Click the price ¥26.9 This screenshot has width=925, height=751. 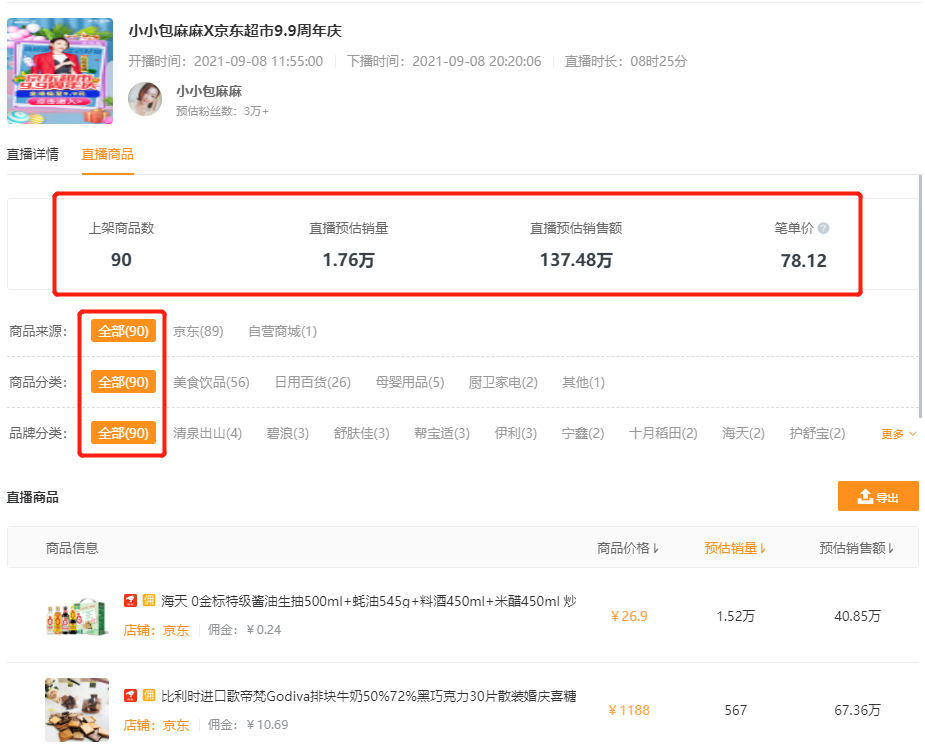click(629, 616)
